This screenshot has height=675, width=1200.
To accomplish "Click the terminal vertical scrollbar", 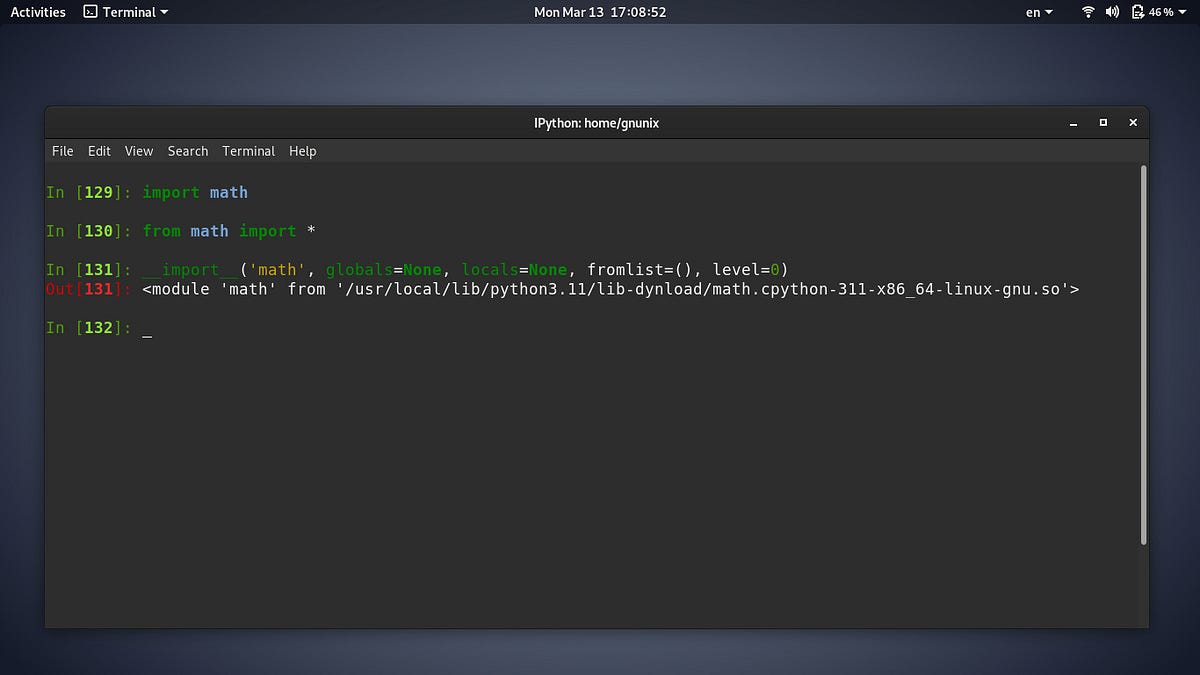I will tap(1144, 355).
